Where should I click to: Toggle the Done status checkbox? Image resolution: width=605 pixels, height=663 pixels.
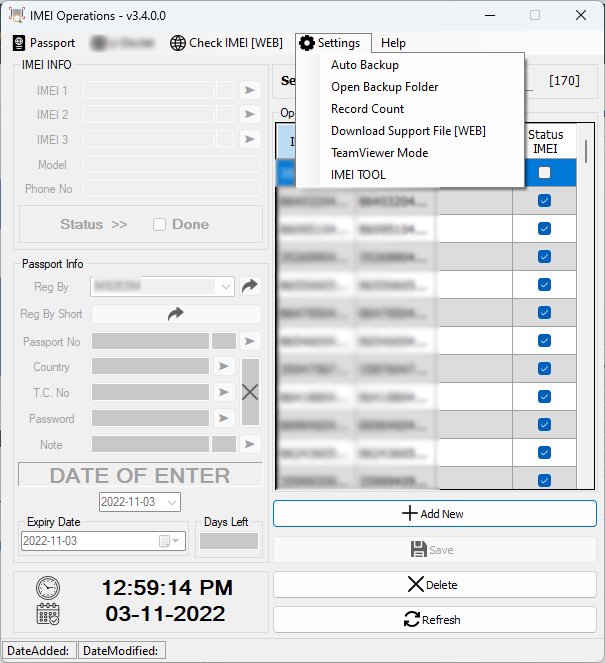pos(159,225)
